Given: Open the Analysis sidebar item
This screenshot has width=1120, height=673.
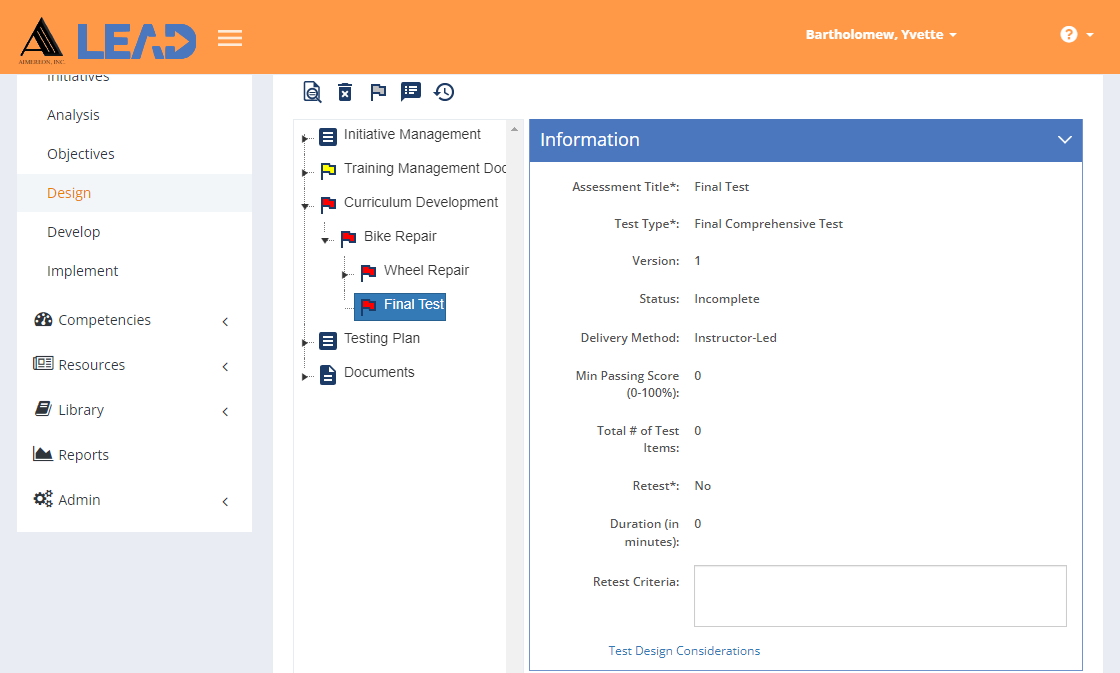Looking at the screenshot, I should pyautogui.click(x=73, y=115).
